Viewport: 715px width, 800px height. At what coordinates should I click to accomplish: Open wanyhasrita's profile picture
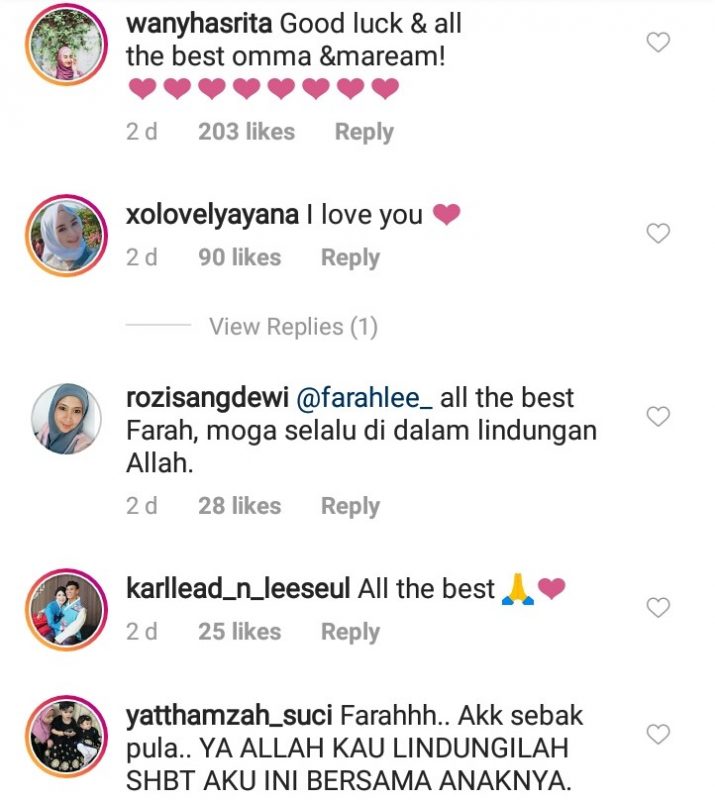point(66,45)
